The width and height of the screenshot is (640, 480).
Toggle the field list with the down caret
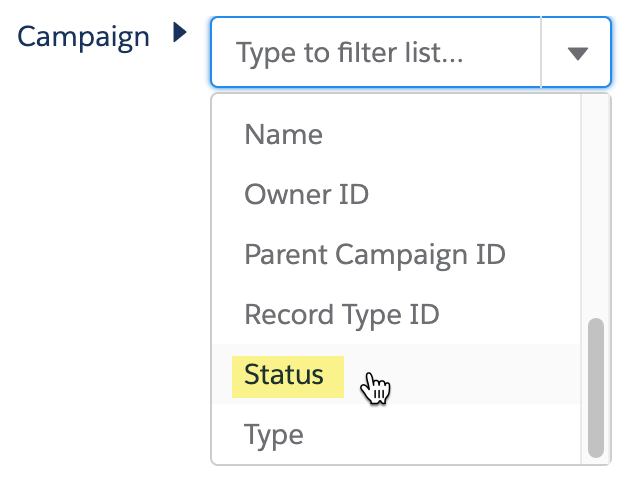pos(577,53)
